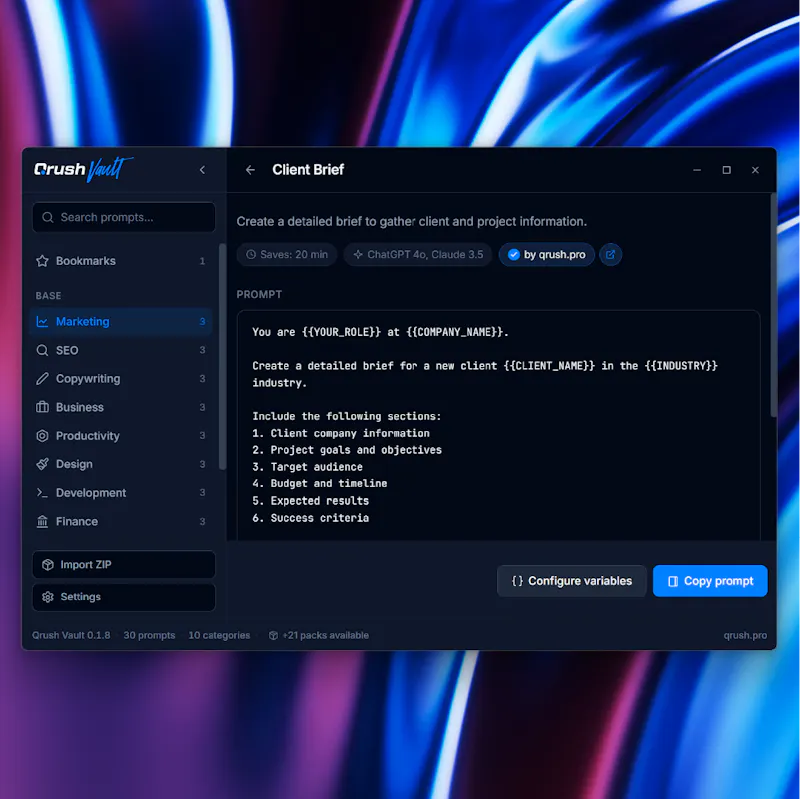Viewport: 800px width, 799px height.
Task: Click the ChatGPT 4o, Claude 3.5 badge
Action: (418, 255)
